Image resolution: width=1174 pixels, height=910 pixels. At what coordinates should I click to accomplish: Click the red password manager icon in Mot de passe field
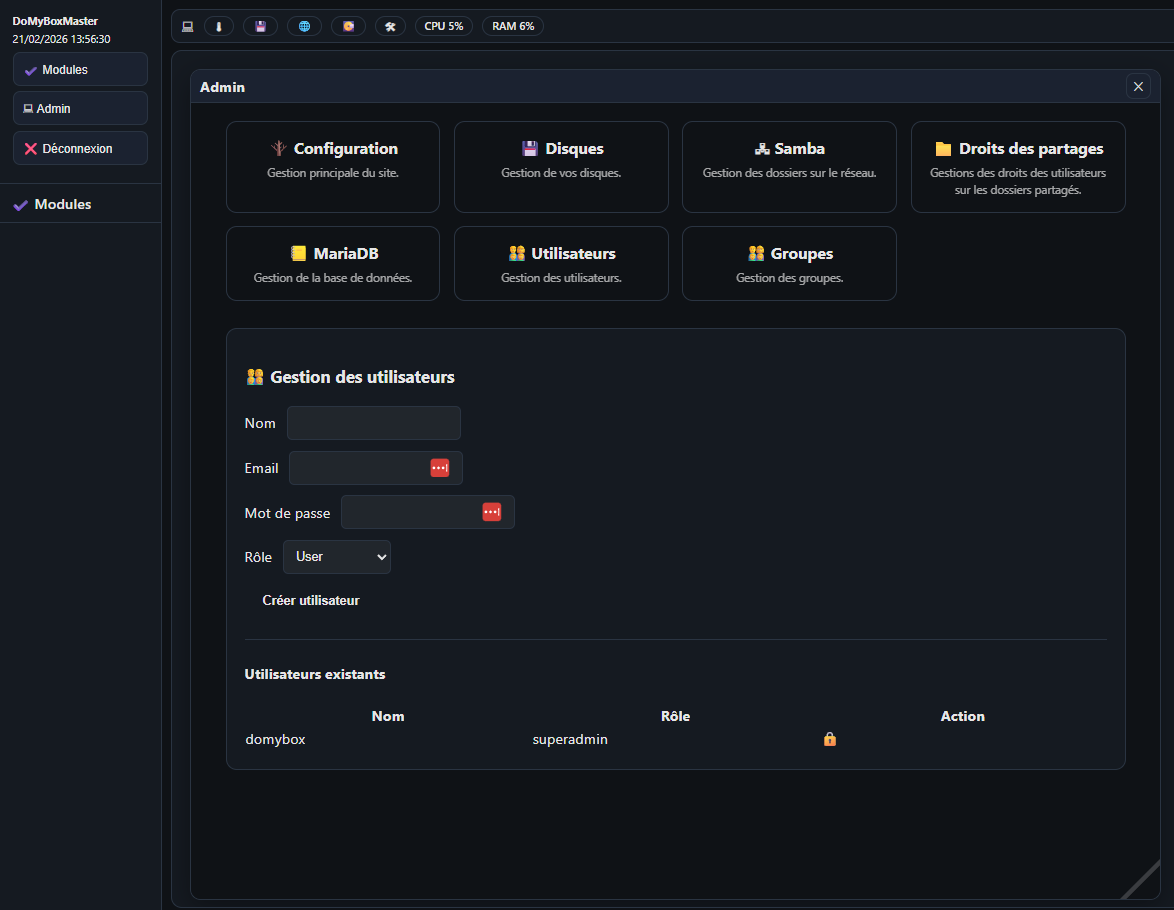click(491, 512)
